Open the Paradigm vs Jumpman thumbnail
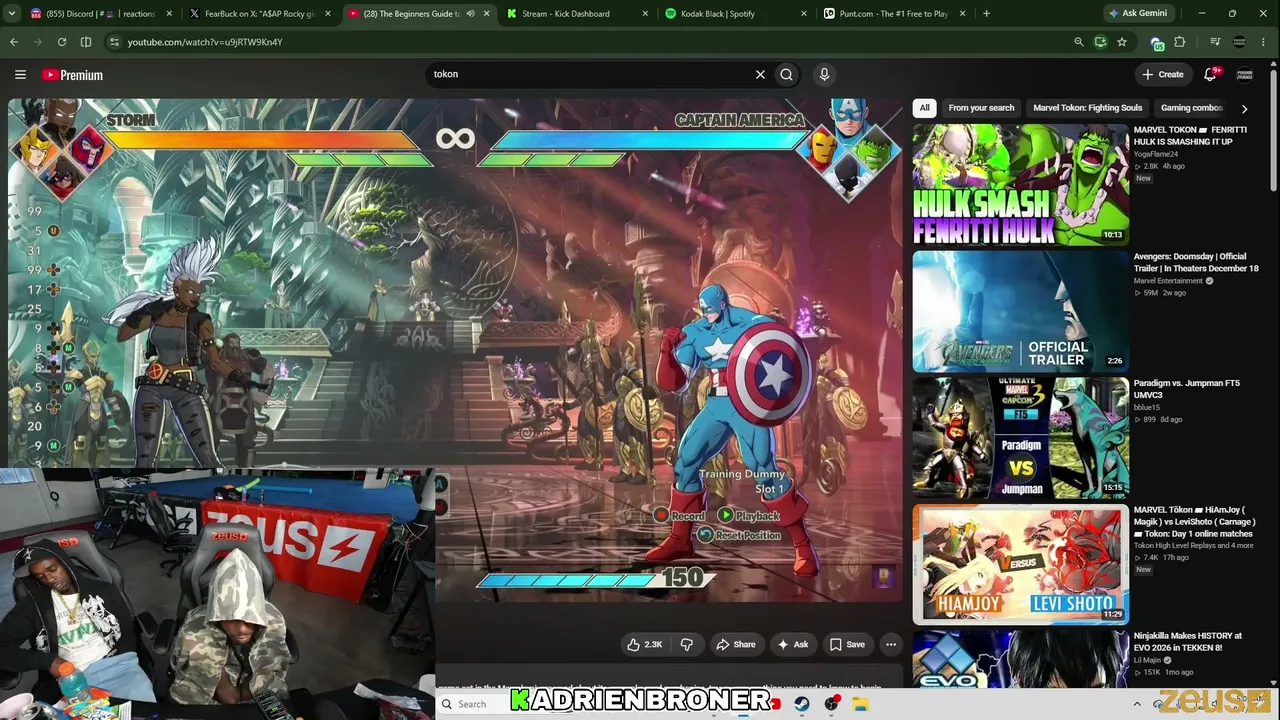1280x720 pixels. click(1020, 437)
